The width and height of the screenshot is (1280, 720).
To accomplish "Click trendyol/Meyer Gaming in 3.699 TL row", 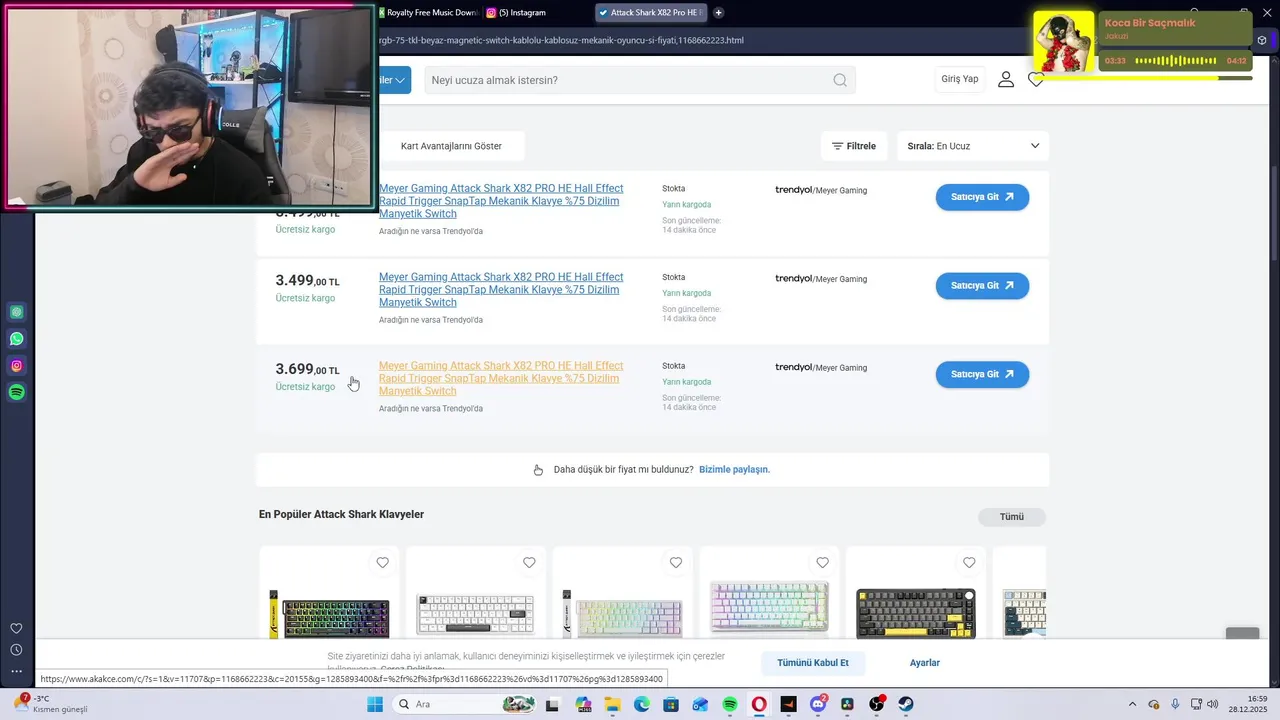I will (x=821, y=368).
